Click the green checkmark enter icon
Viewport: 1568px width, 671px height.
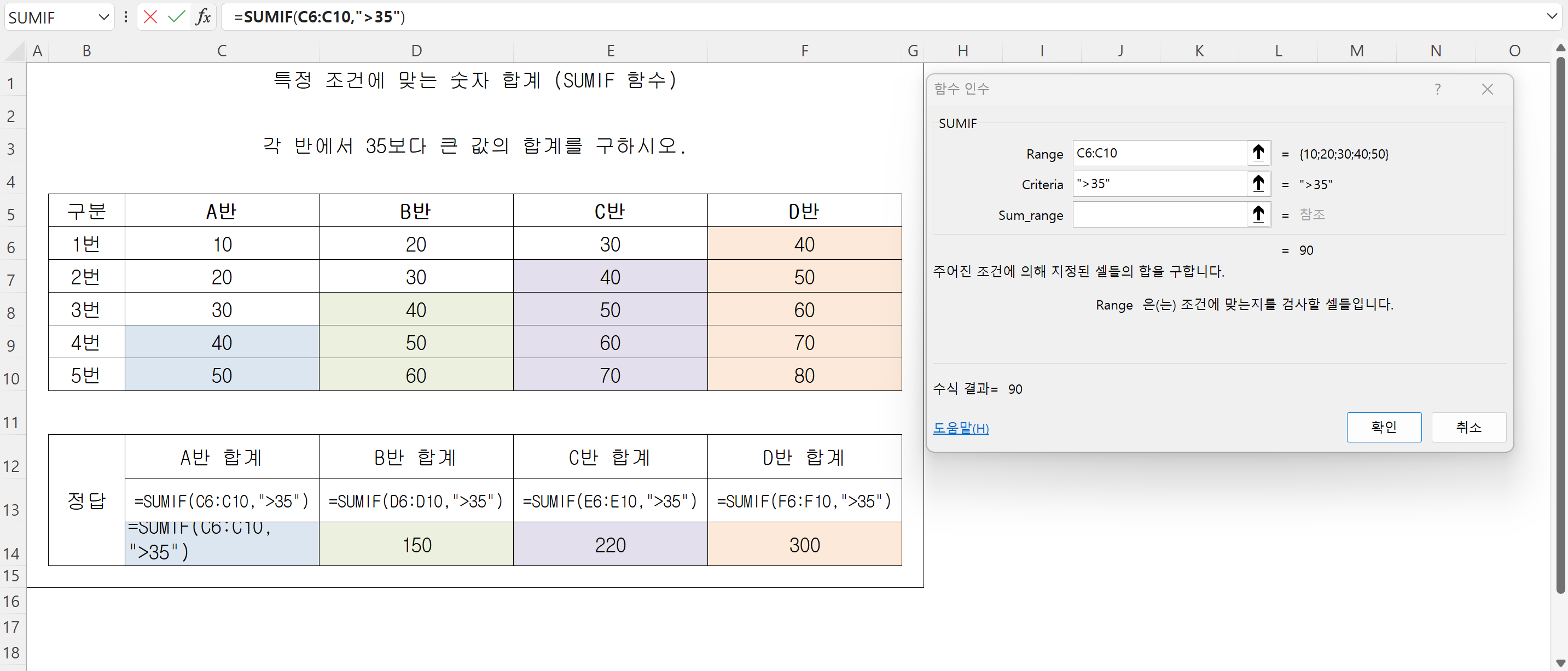pos(177,16)
